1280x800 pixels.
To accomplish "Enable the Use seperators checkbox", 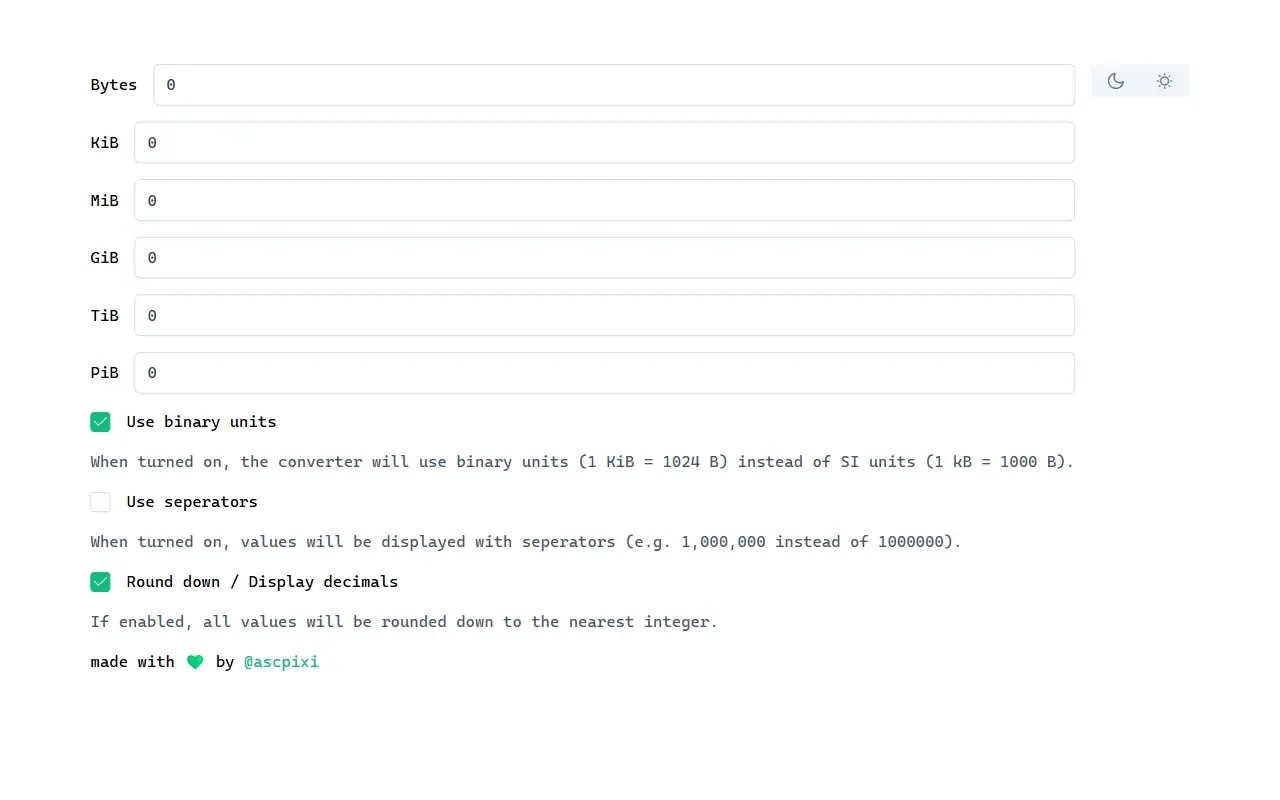I will (x=100, y=502).
